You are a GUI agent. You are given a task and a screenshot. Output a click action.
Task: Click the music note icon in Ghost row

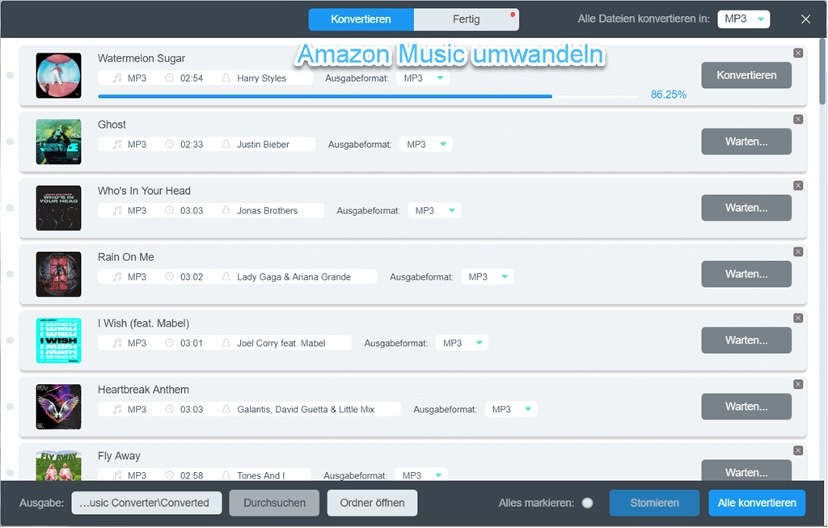[117, 144]
